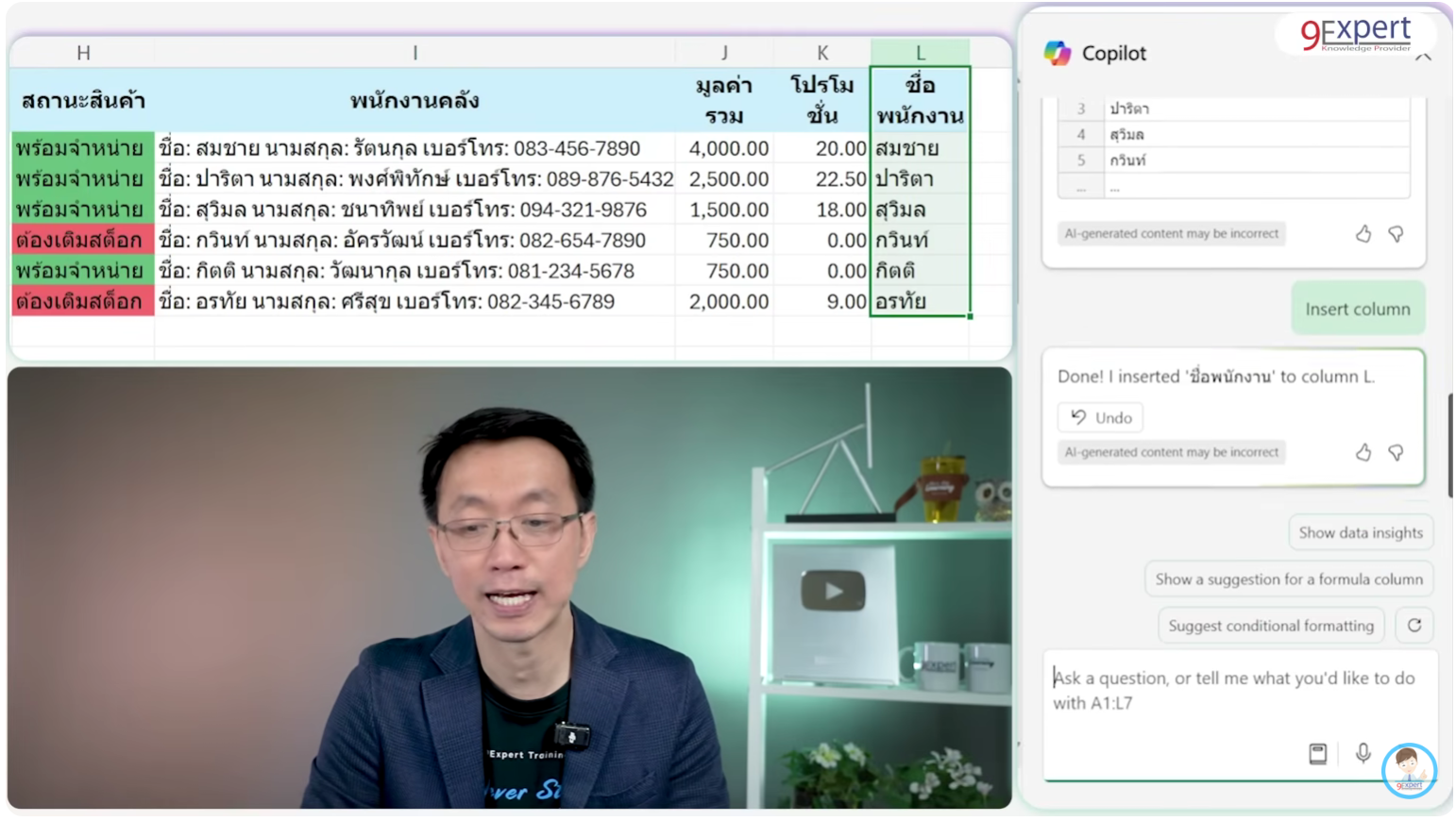
Task: Click the Copilot pane vertical scrollbar
Action: coord(1449,444)
